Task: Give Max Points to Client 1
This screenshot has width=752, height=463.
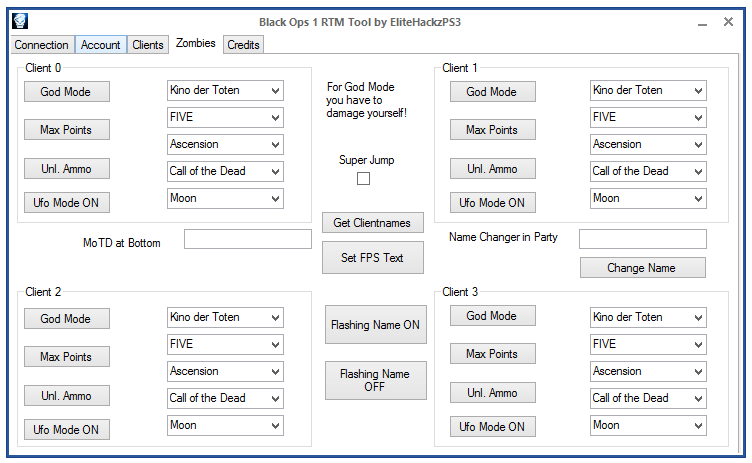Action: 493,130
